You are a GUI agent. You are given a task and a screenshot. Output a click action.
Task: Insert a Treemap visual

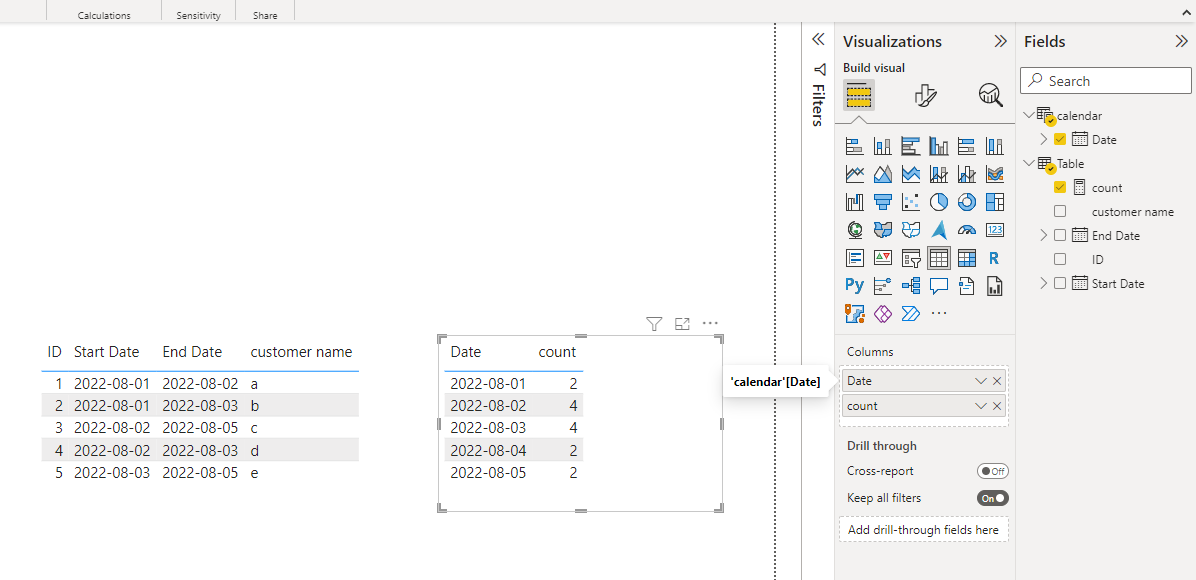[995, 202]
